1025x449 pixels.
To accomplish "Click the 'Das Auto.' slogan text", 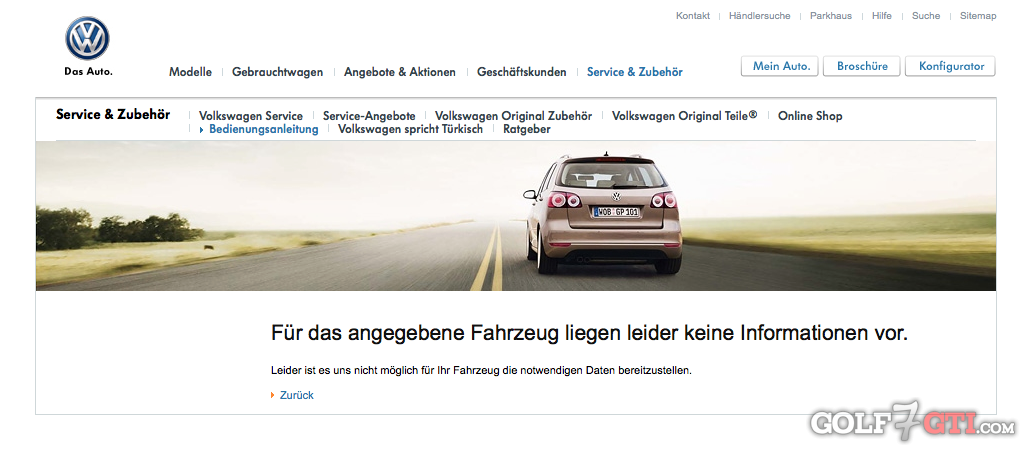I will point(88,72).
